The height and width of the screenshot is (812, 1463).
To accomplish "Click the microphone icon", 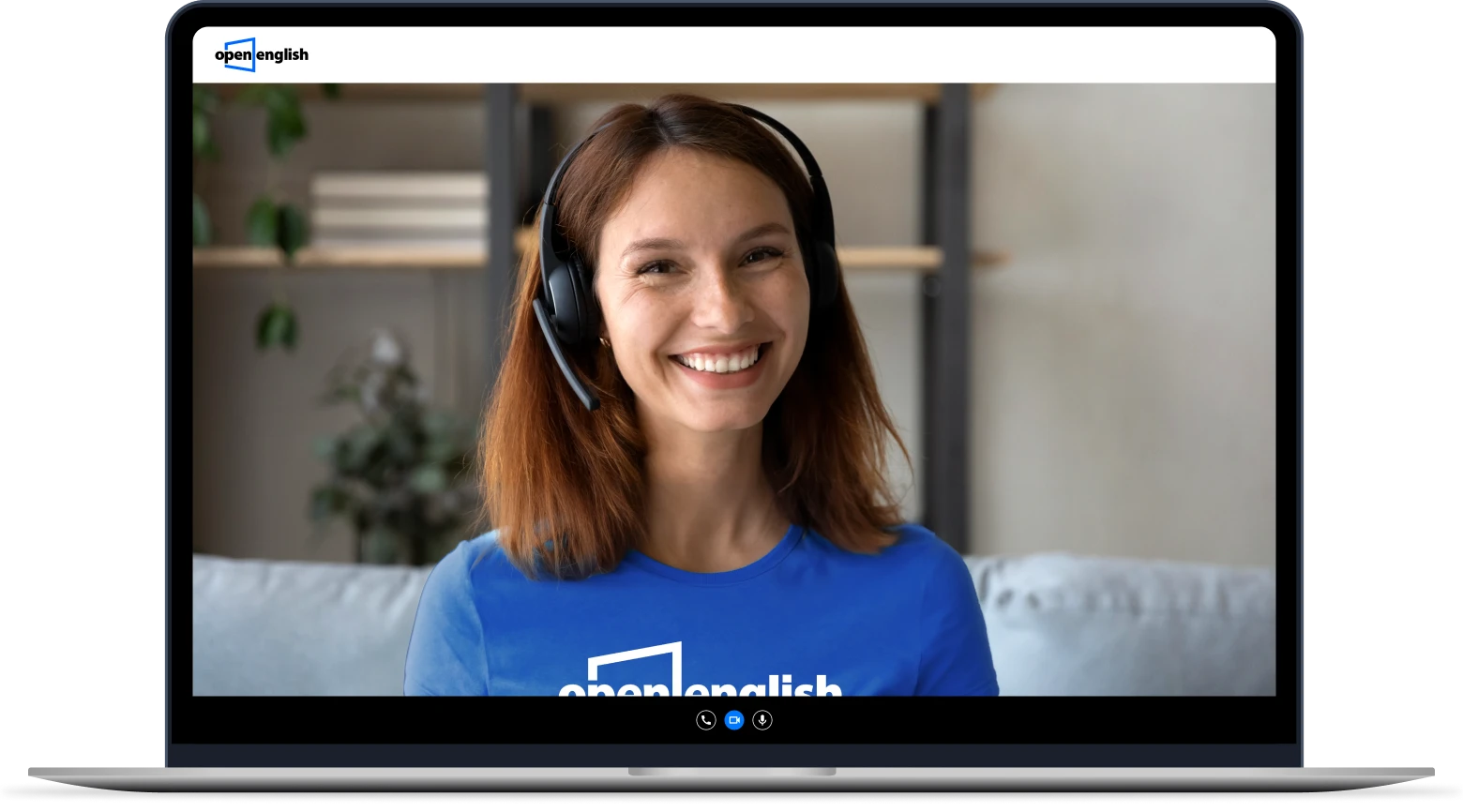I will coord(762,720).
